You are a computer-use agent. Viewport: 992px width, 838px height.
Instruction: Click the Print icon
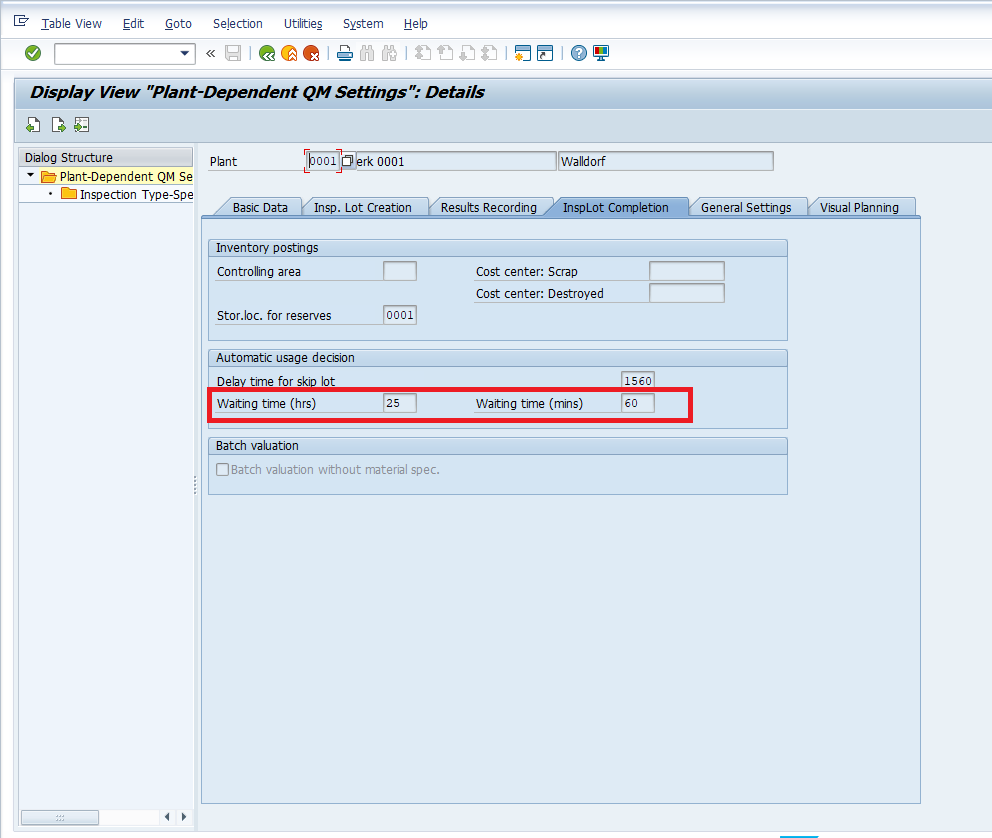pos(345,53)
